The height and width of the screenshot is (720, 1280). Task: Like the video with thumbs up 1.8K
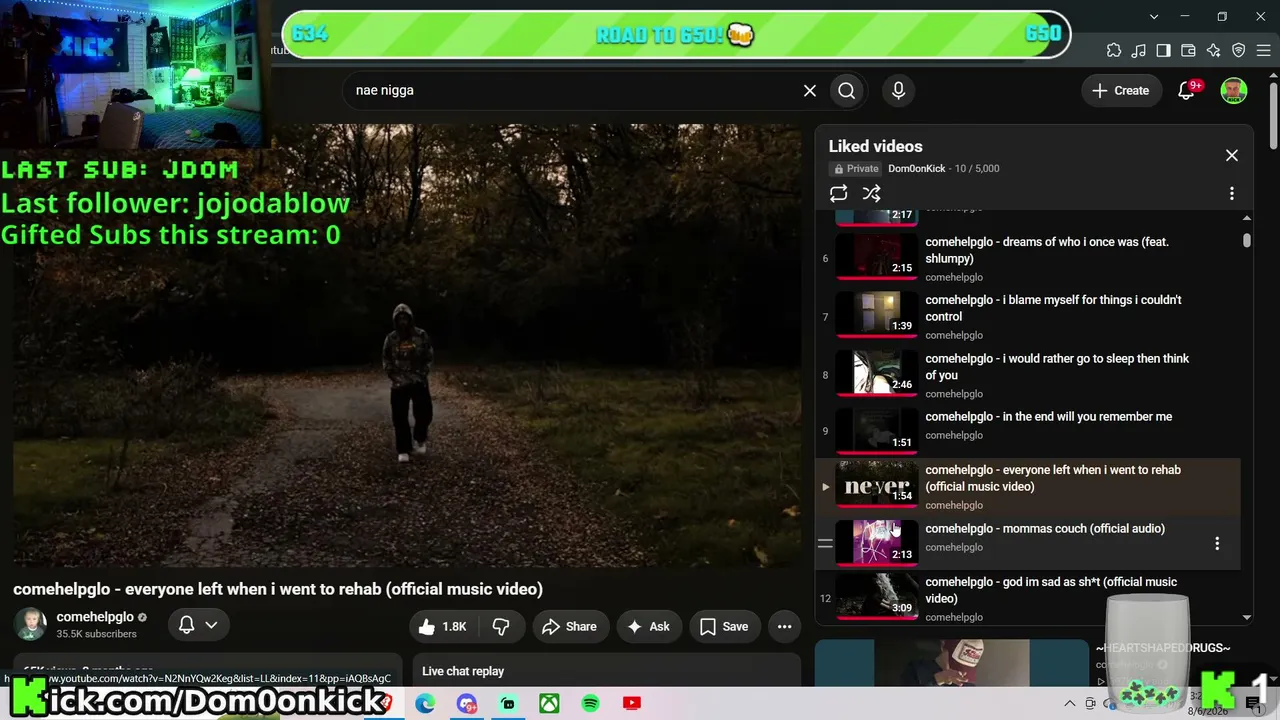pyautogui.click(x=443, y=627)
